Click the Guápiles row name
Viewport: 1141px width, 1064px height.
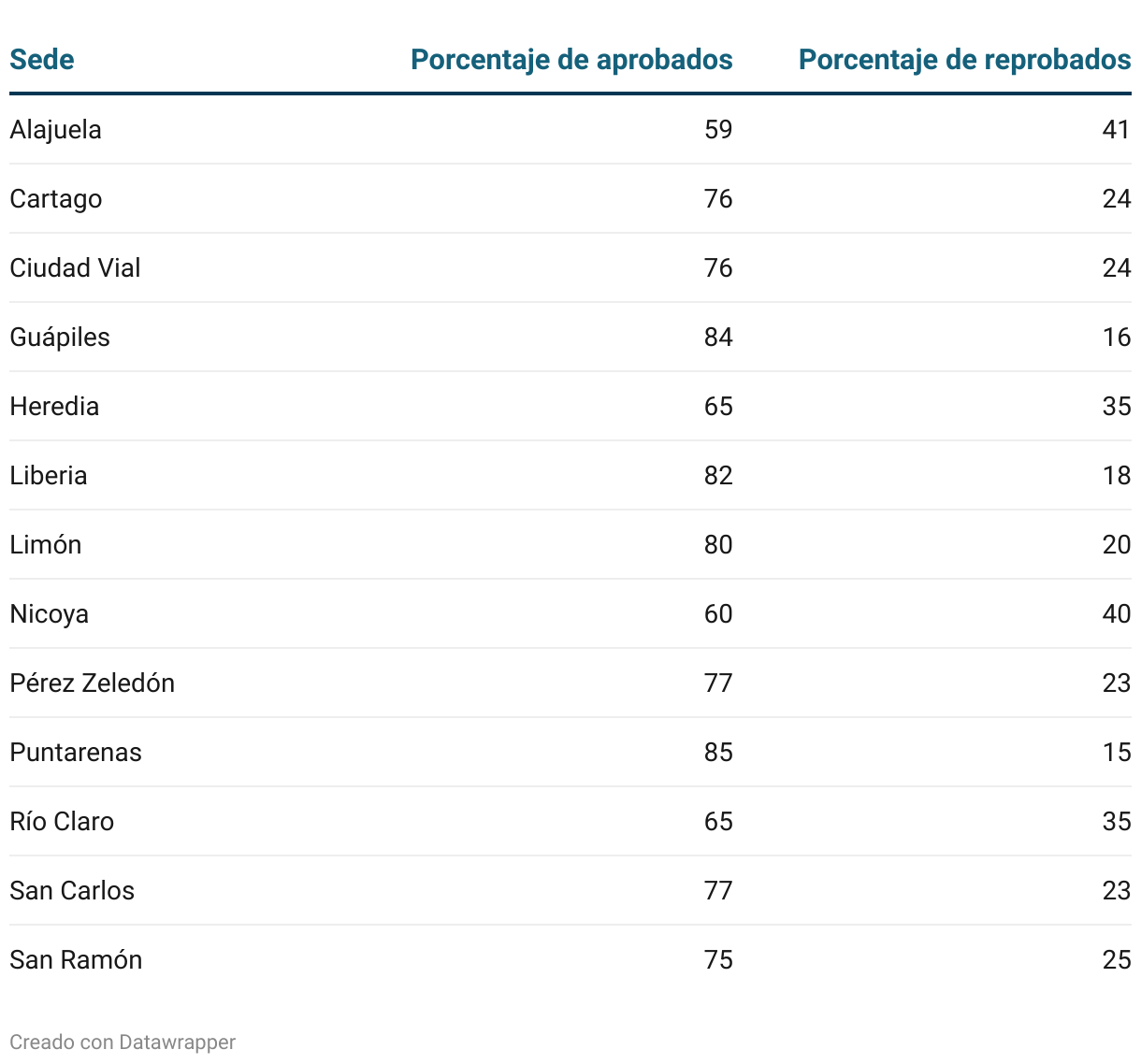click(x=59, y=337)
